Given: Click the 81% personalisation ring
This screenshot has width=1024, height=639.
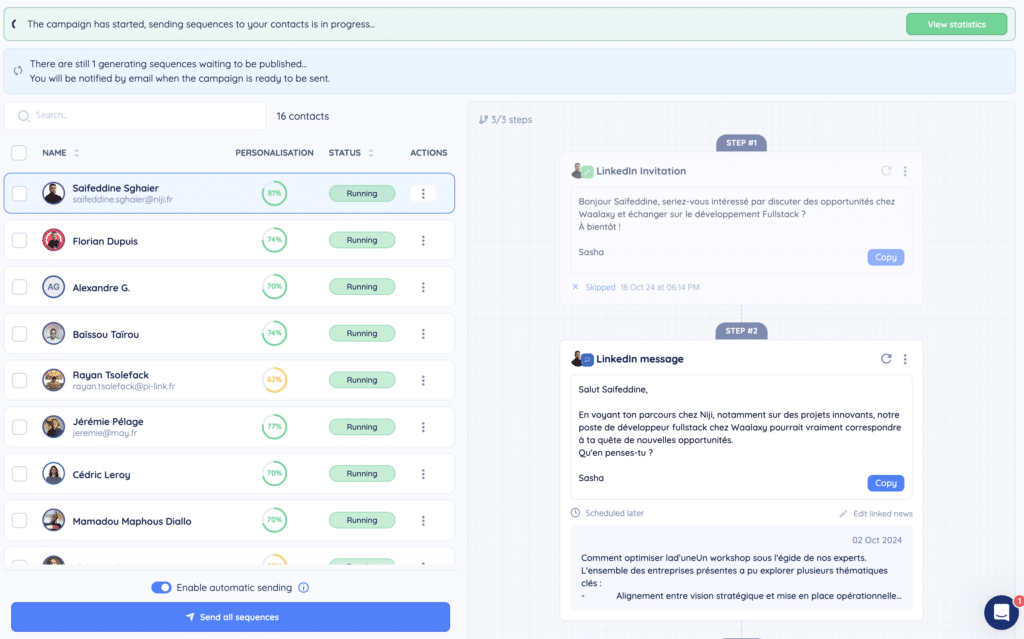Looking at the screenshot, I should point(274,193).
